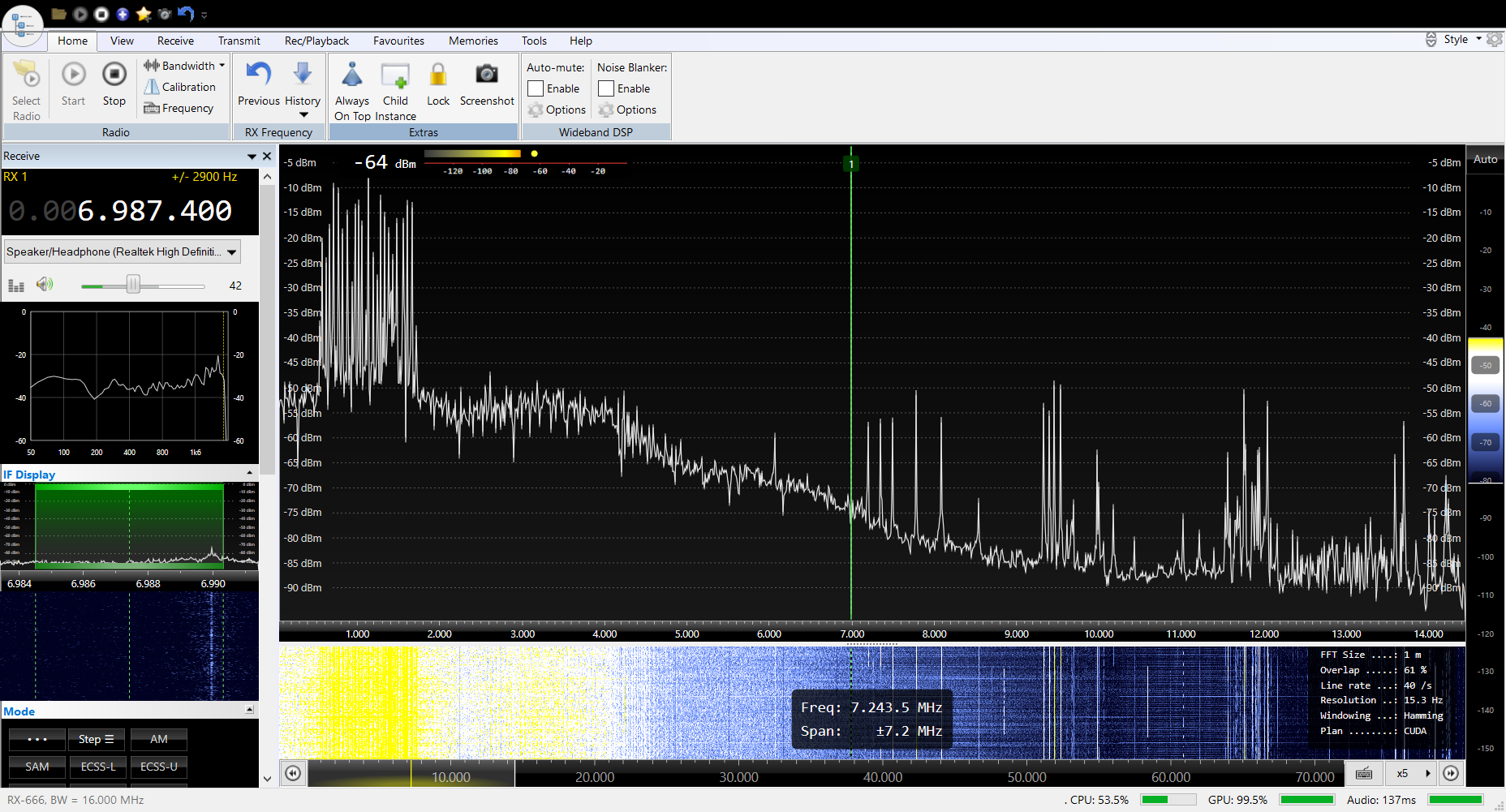Image resolution: width=1506 pixels, height=812 pixels.
Task: Go to the Previous RX frequency
Action: click(258, 75)
